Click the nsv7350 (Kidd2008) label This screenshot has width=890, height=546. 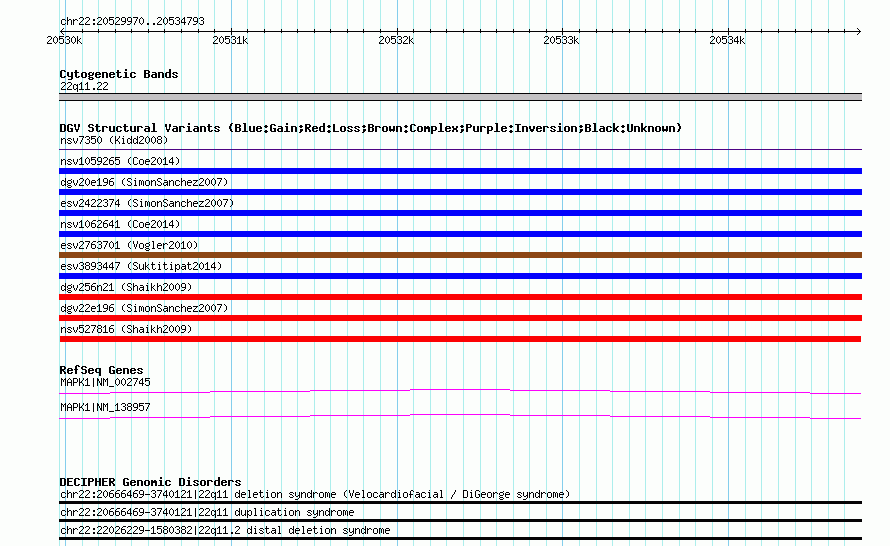coord(114,140)
